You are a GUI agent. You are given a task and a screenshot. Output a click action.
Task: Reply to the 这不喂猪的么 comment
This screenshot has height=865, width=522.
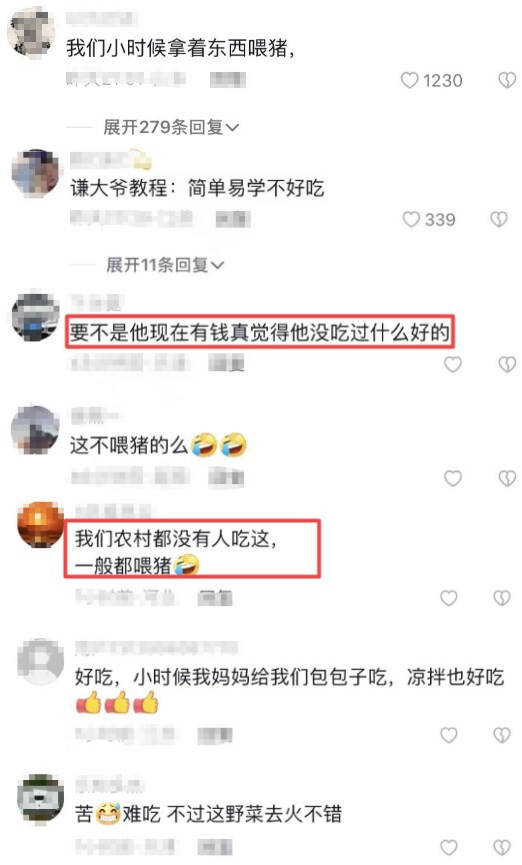(x=226, y=478)
